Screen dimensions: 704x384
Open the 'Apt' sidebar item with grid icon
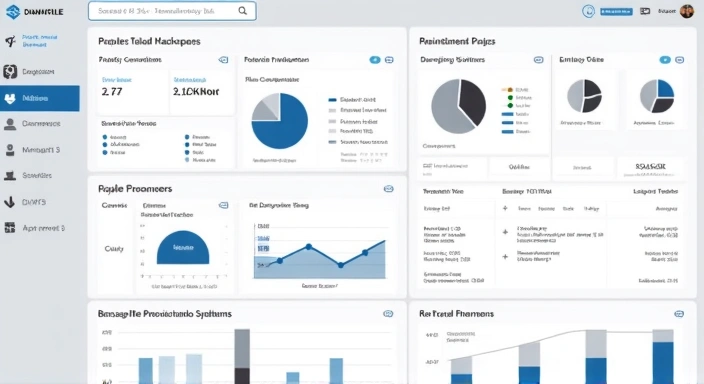[40, 228]
